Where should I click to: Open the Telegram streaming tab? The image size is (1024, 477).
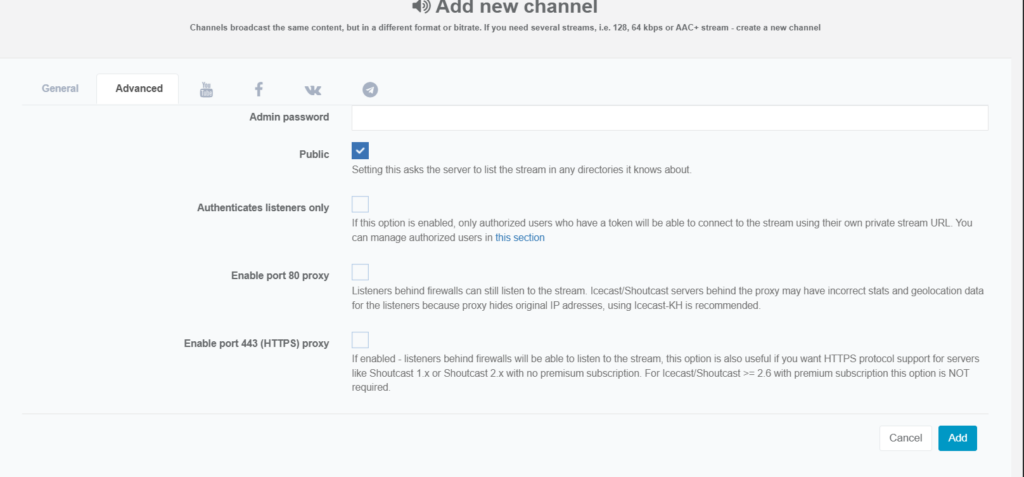coord(370,89)
